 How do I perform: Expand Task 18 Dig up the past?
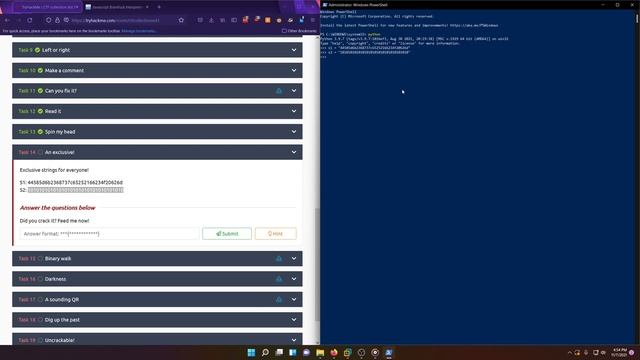click(157, 320)
